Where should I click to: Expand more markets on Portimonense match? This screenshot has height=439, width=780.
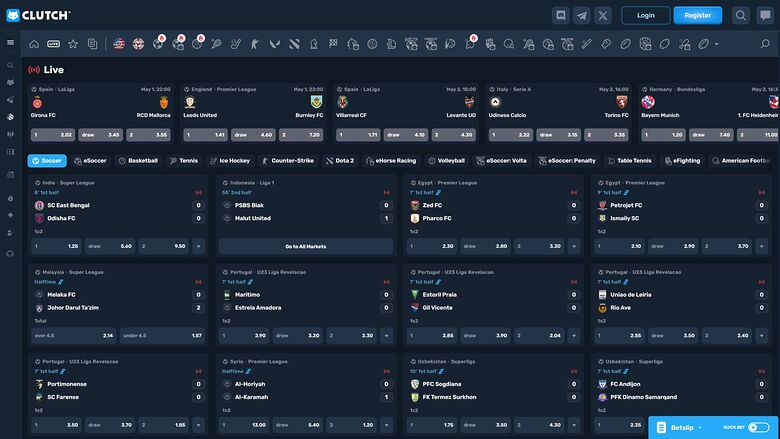pos(198,425)
